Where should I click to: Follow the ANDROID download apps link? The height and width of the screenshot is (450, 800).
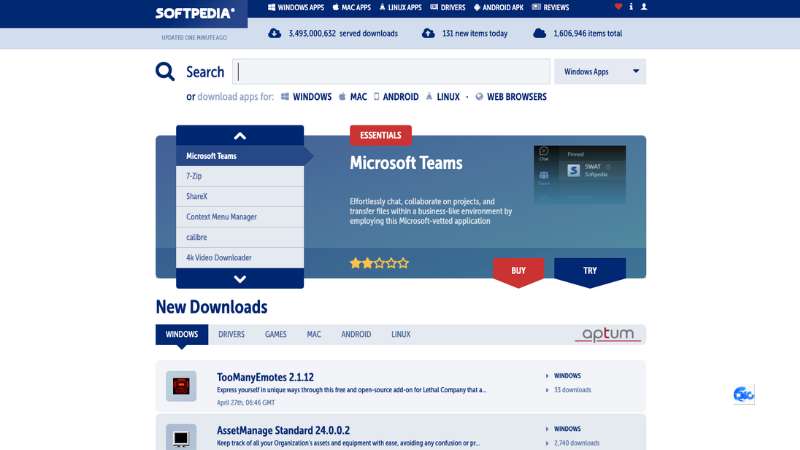(401, 97)
